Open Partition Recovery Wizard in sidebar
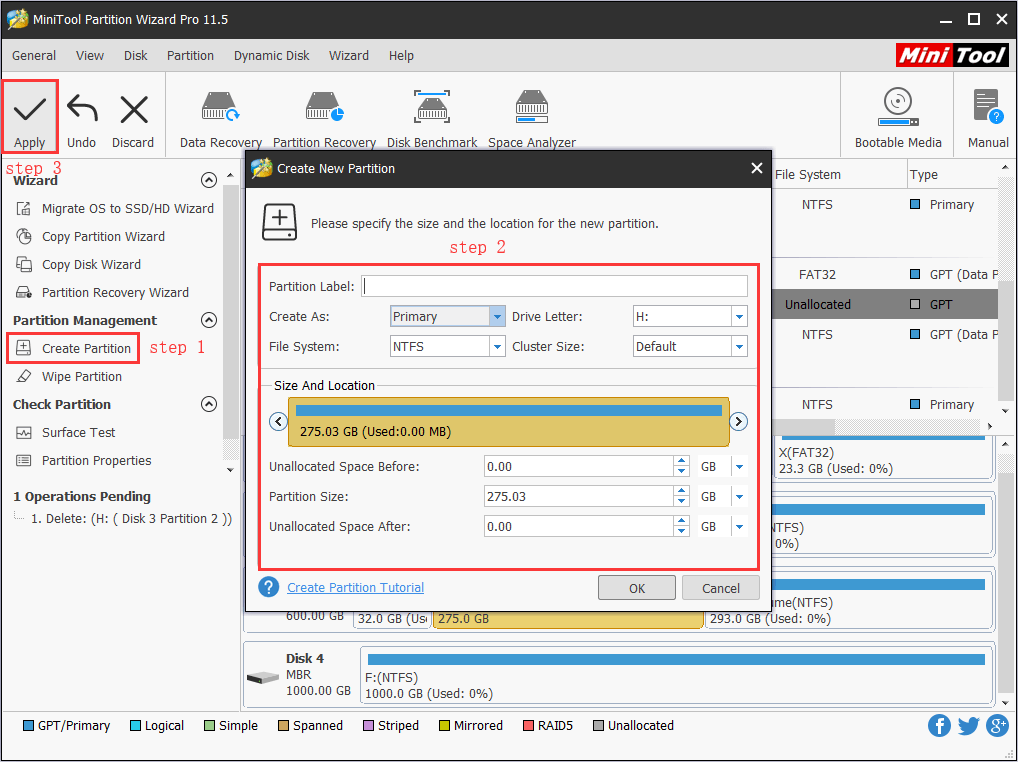This screenshot has width=1018, height=762. (x=102, y=292)
